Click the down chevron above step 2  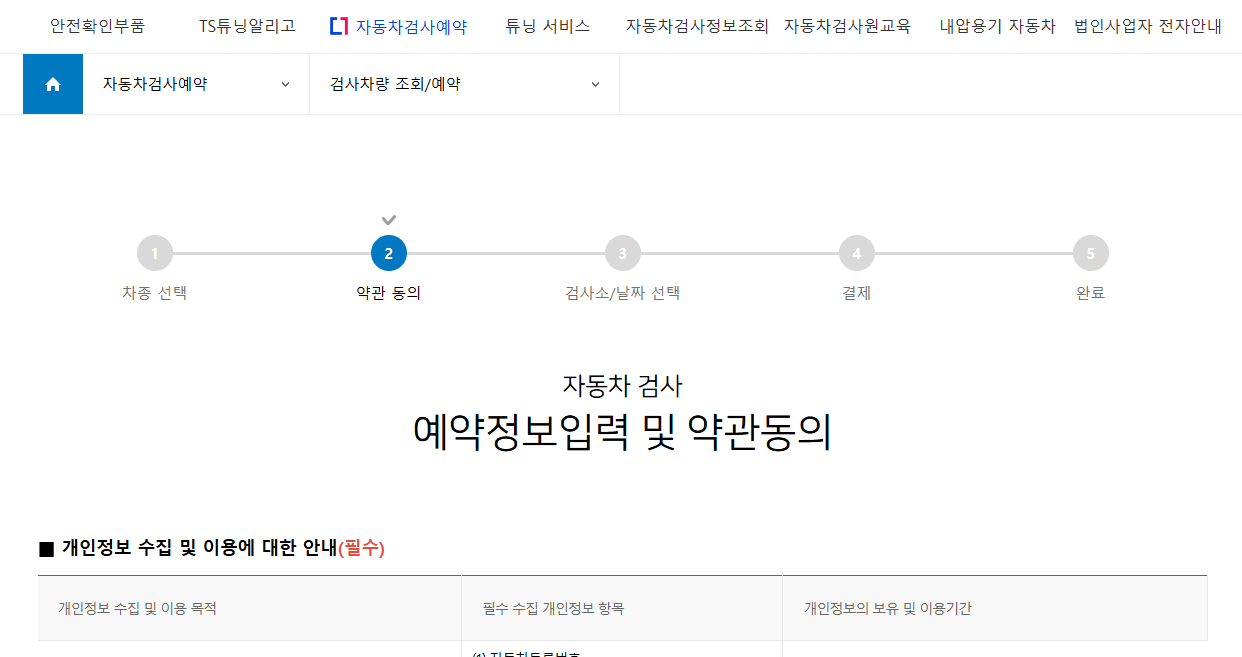tap(389, 218)
